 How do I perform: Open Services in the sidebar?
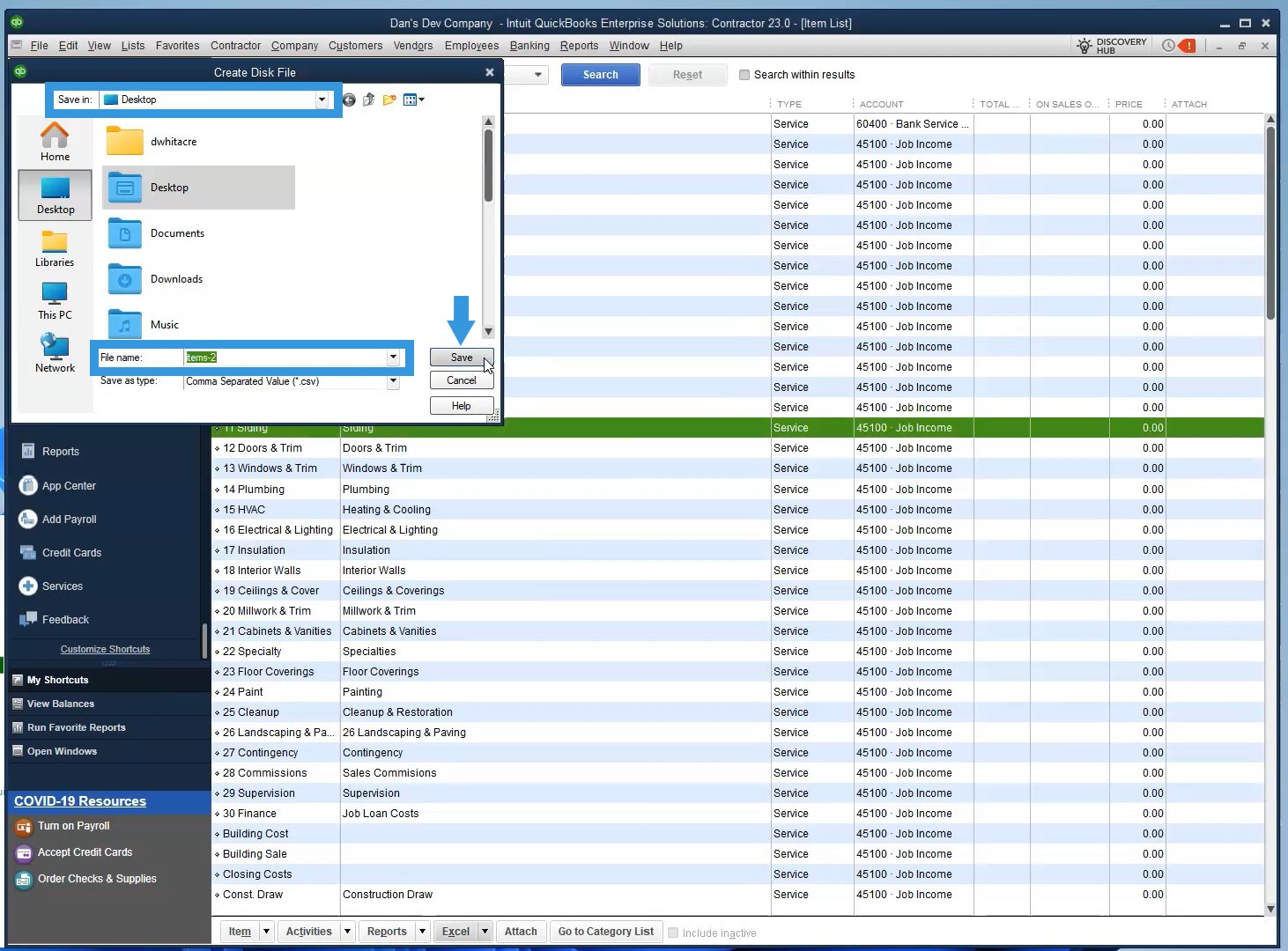pos(51,586)
